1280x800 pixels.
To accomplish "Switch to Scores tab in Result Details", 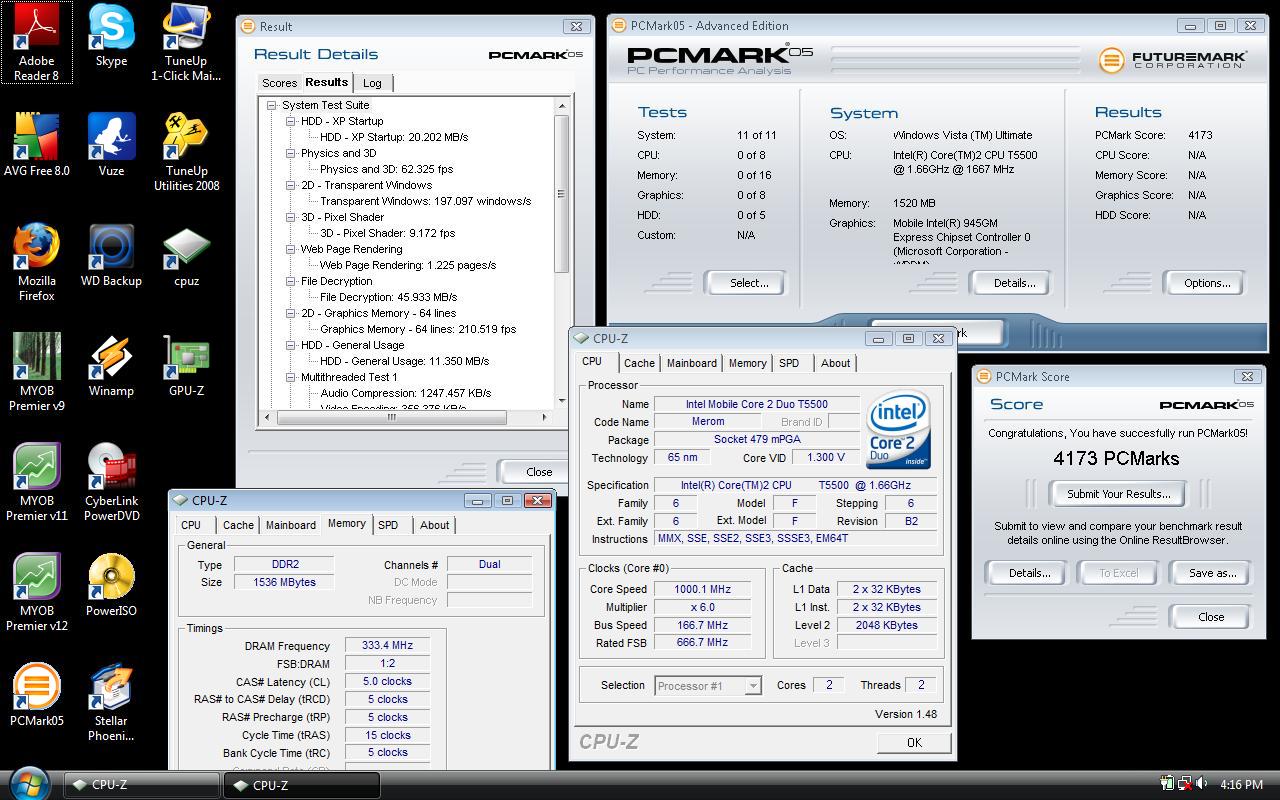I will click(x=279, y=83).
